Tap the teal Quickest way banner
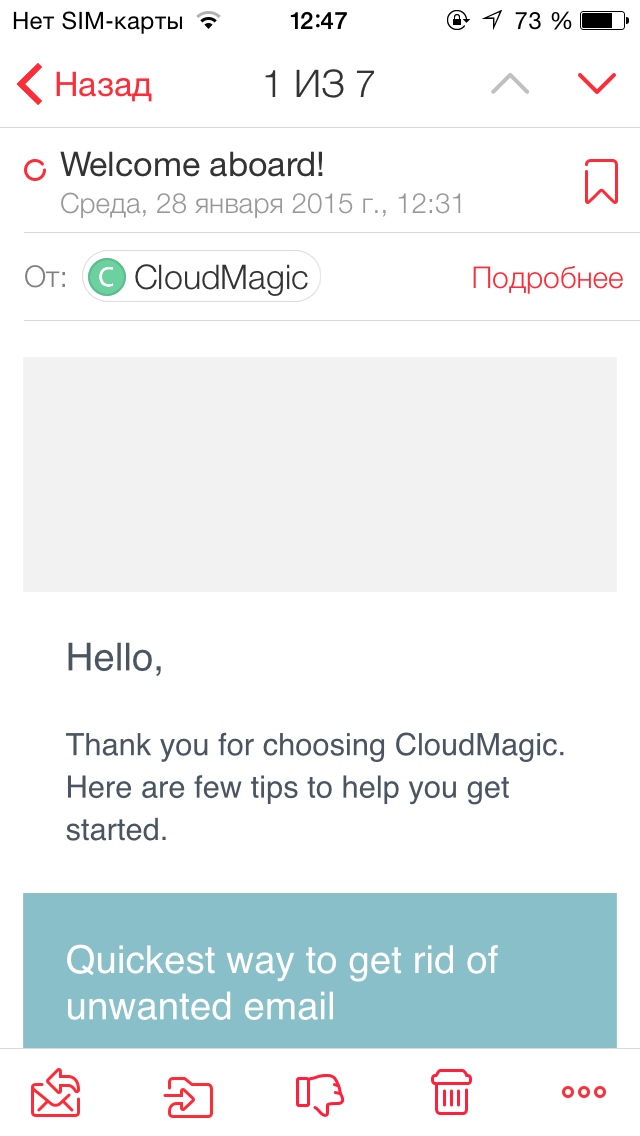This screenshot has width=640, height=1136. [x=320, y=970]
